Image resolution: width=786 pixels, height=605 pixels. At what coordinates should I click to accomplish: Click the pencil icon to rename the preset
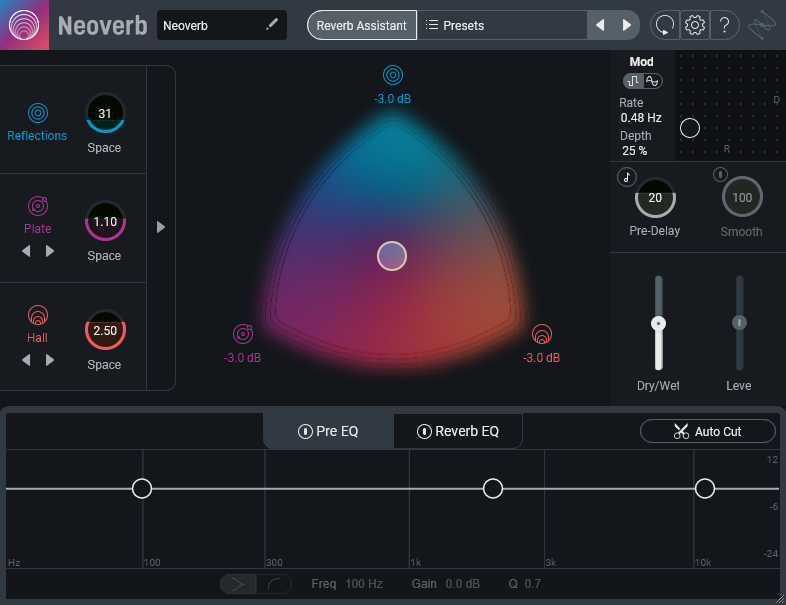(x=272, y=25)
